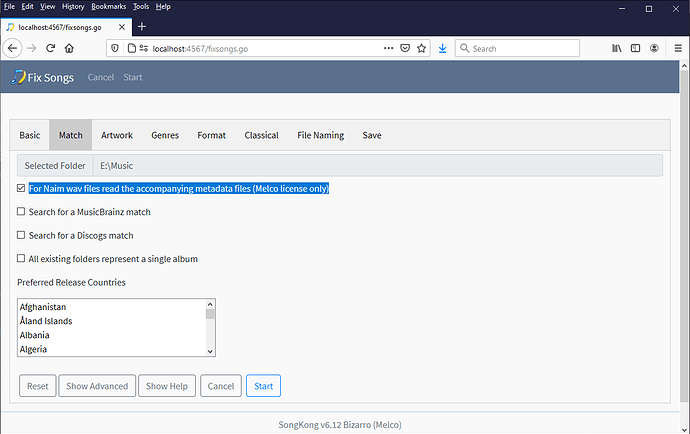Open the Bookmarks menu

tap(109, 7)
